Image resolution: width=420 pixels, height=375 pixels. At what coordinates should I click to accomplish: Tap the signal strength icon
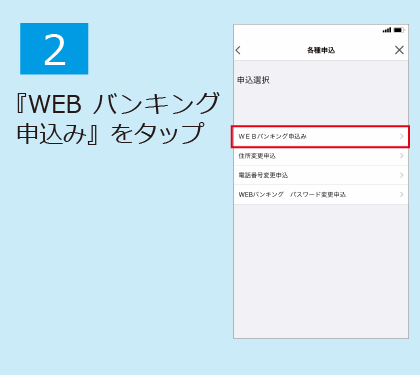[387, 30]
